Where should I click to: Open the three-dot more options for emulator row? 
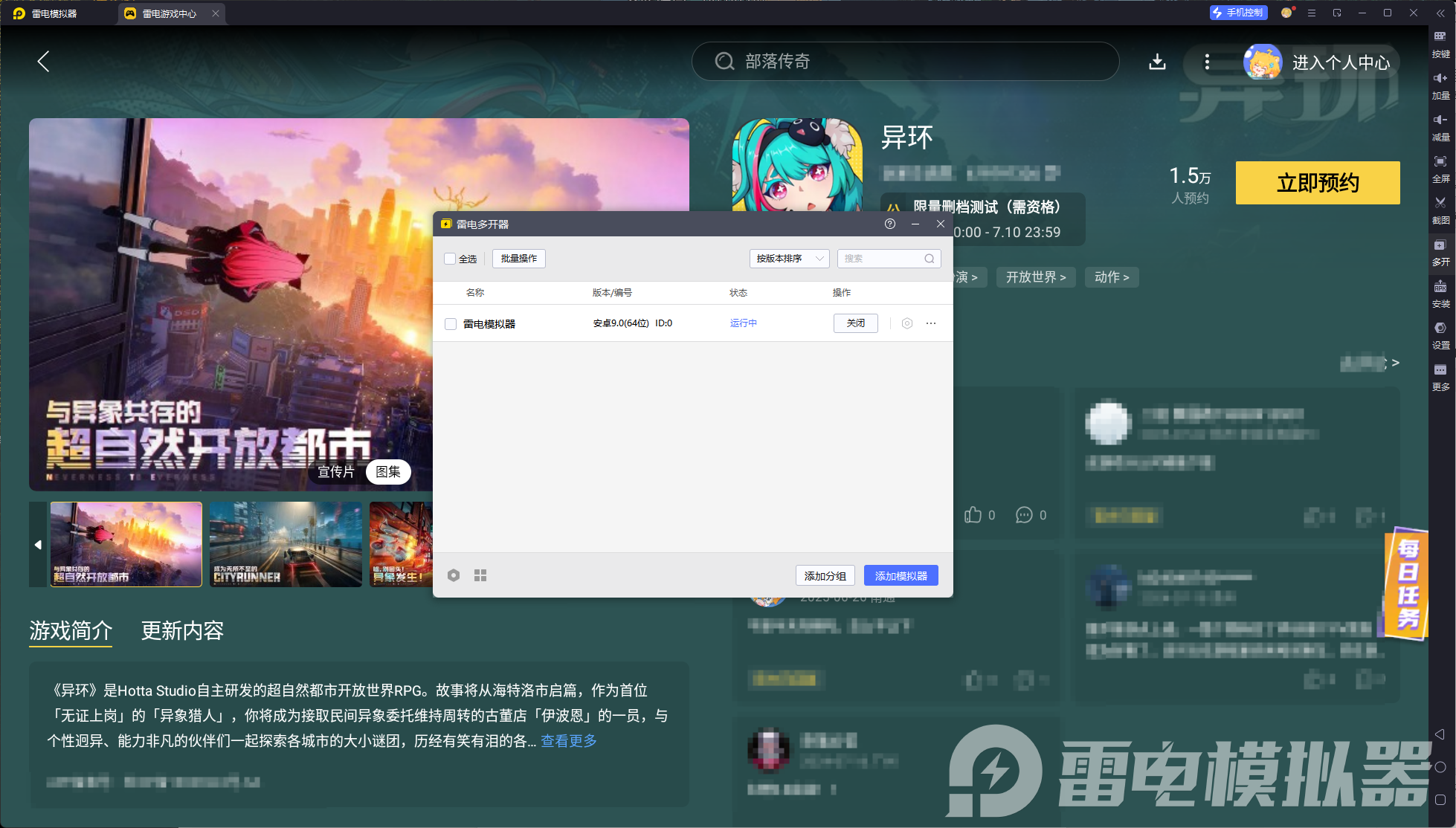931,323
